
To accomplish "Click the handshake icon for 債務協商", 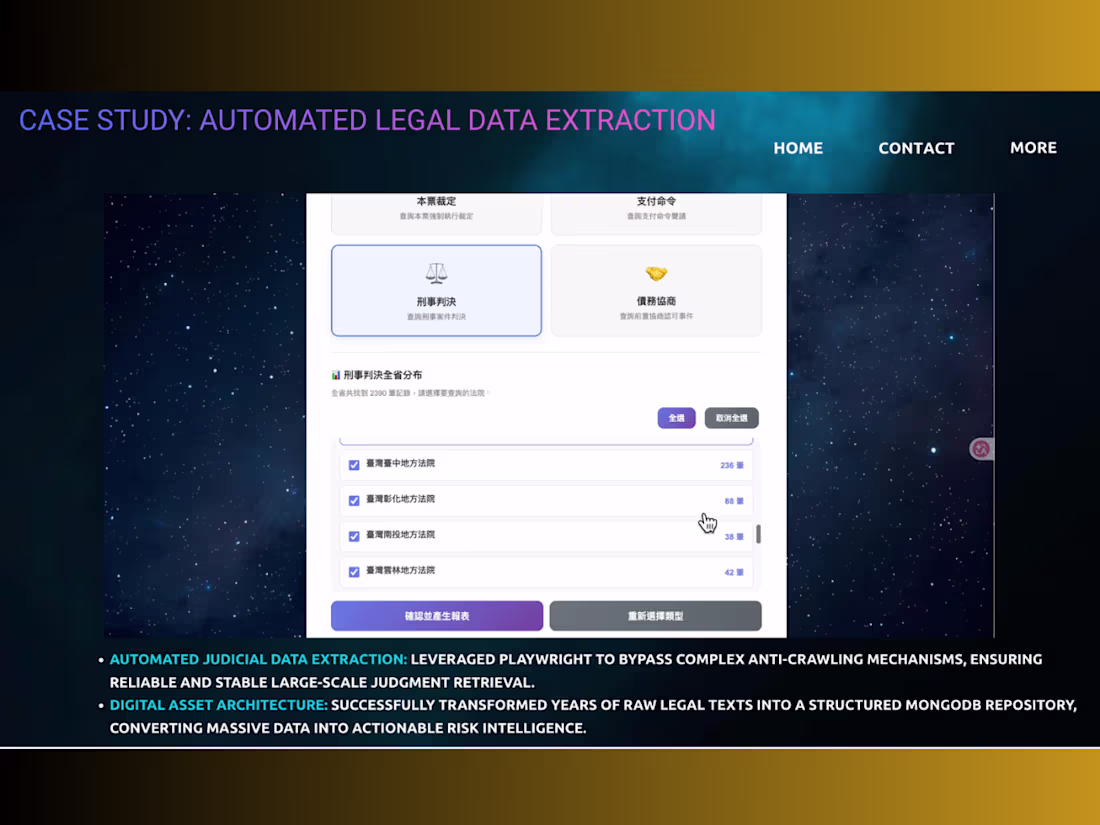I will [656, 273].
